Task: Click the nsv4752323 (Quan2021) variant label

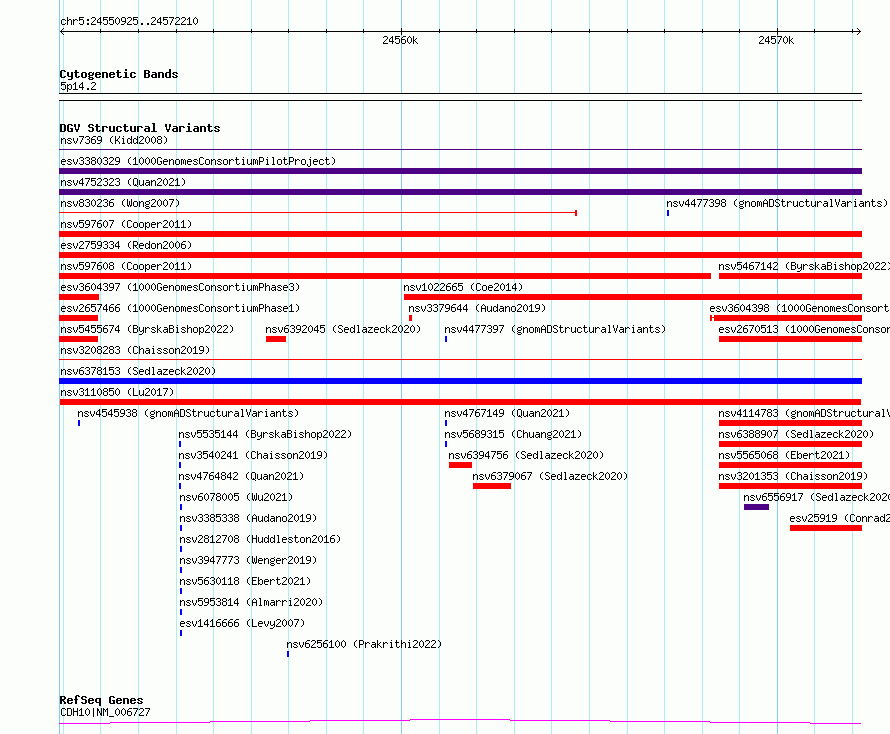Action: point(123,182)
